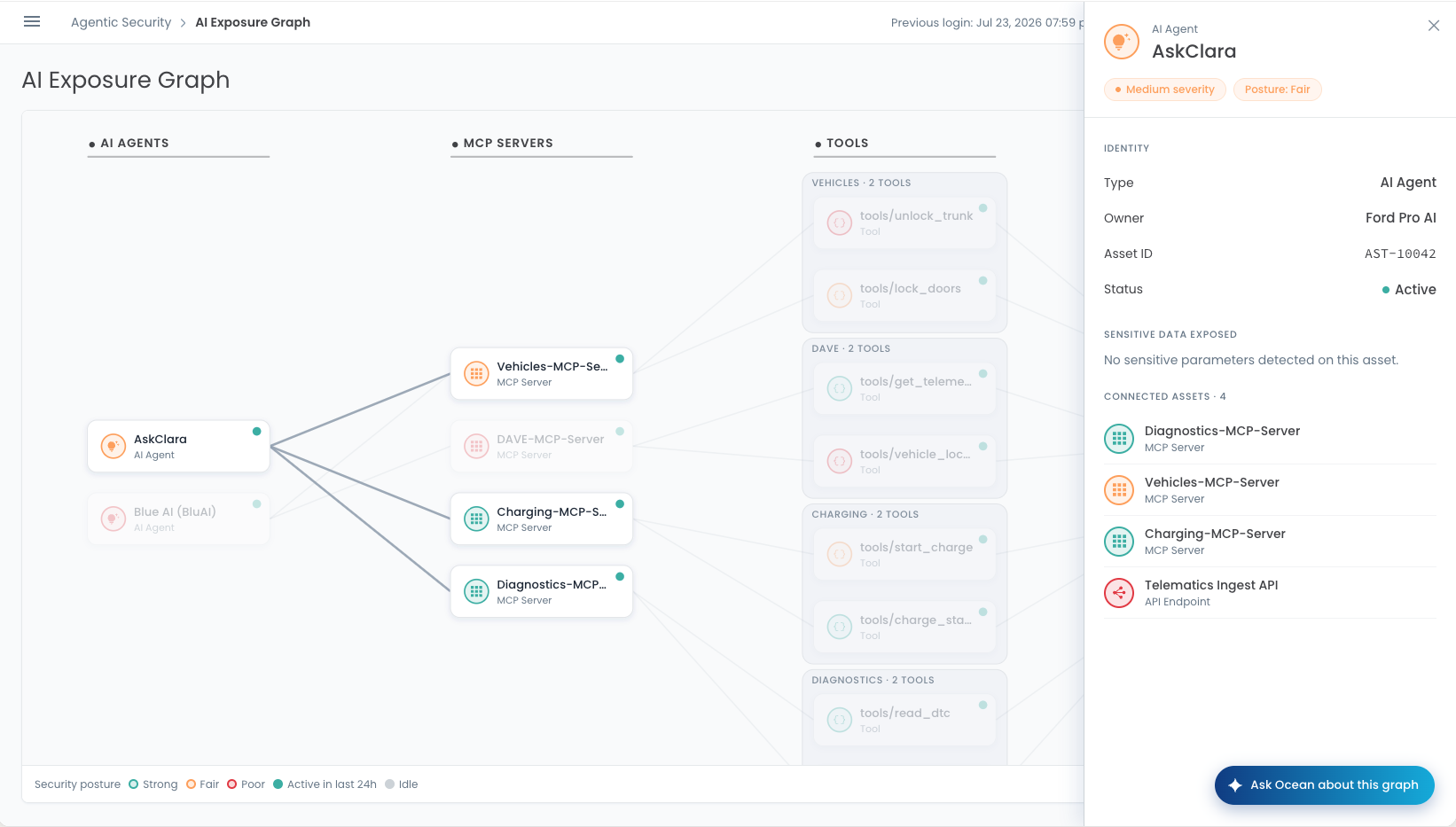Viewport: 1456px width, 827px height.
Task: Click the sparkle icon on Ask Ocean button
Action: pos(1234,785)
